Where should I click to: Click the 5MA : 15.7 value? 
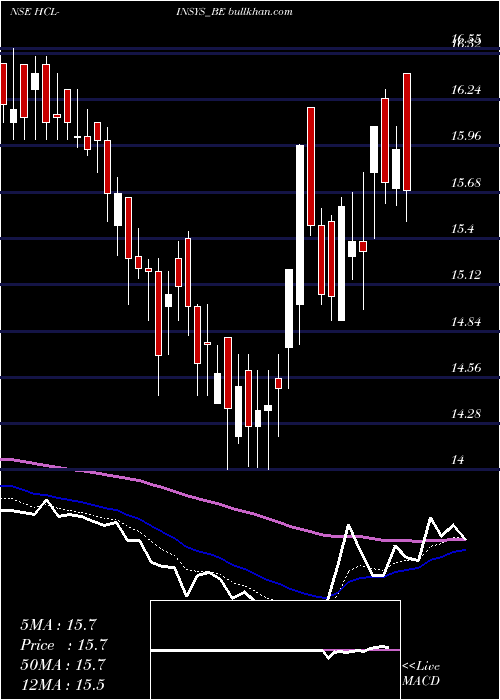[x=58, y=625]
